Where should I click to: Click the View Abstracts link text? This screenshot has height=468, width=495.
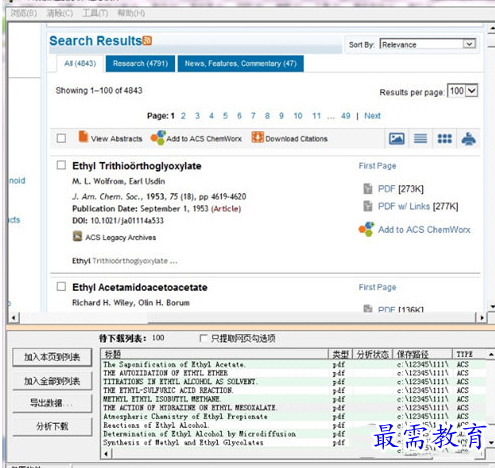tap(117, 139)
